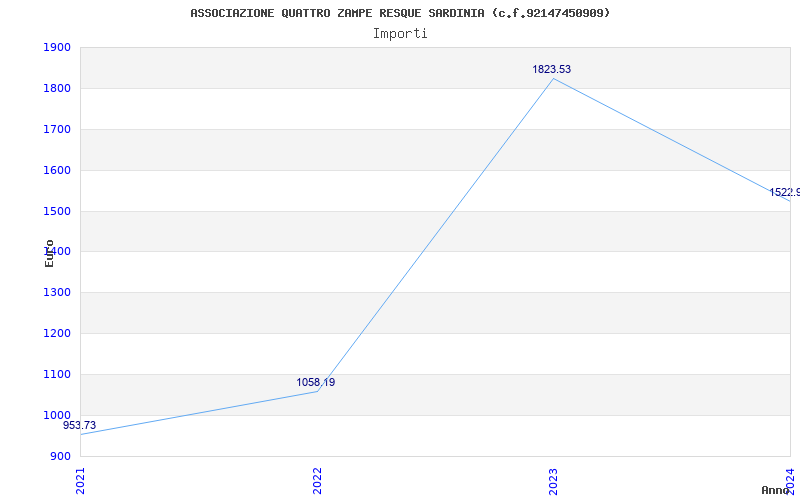Click the 1000 y-axis tick label
The image size is (800, 500).
[57, 415]
